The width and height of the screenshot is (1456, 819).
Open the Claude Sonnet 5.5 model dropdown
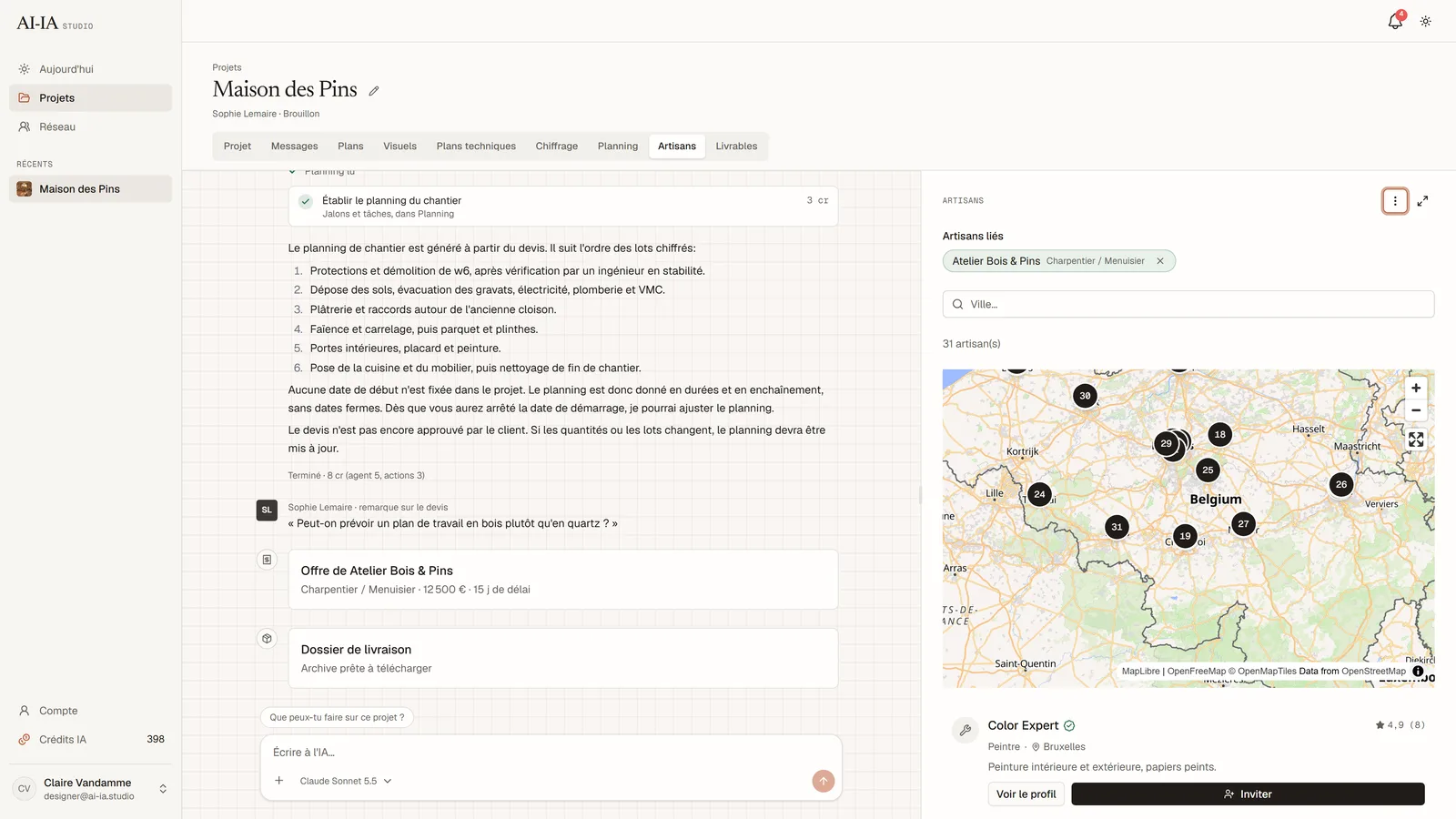[x=346, y=781]
